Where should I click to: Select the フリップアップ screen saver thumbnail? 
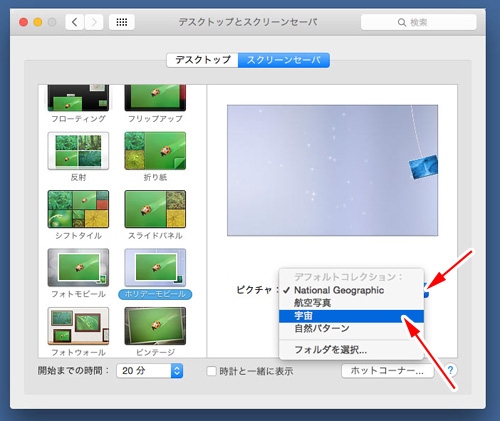pyautogui.click(x=155, y=98)
